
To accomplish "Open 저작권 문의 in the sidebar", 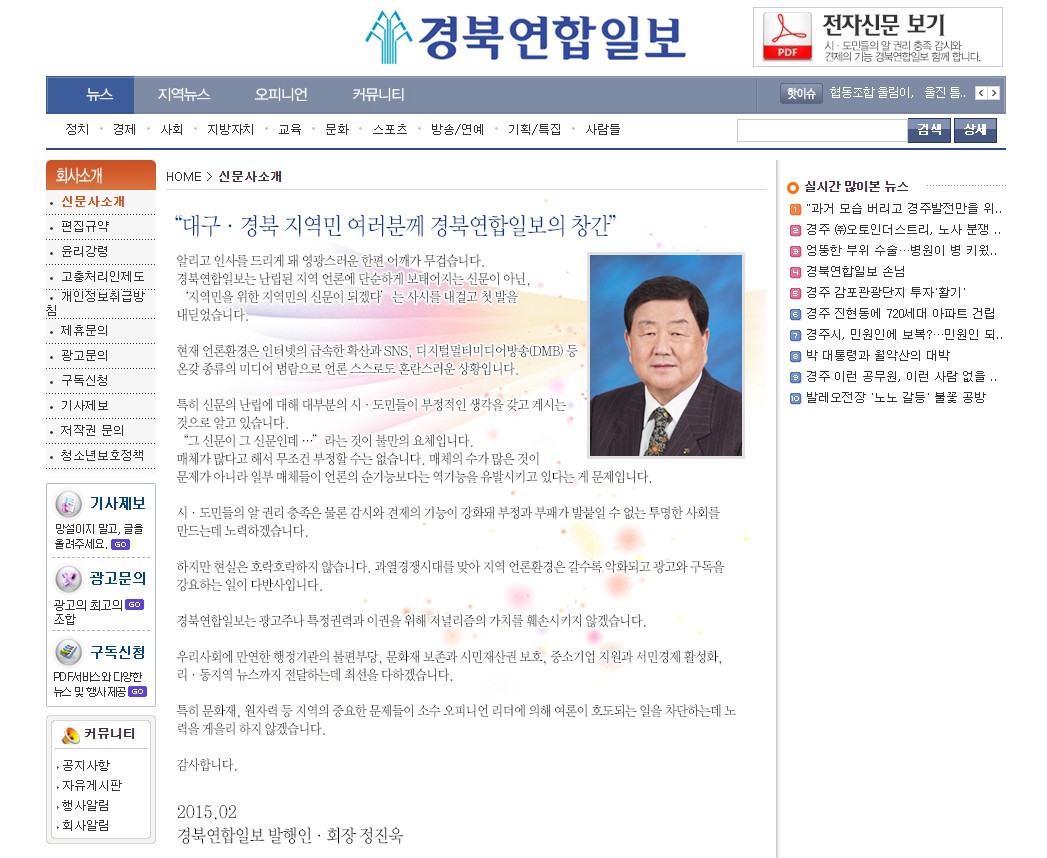I will coord(93,431).
